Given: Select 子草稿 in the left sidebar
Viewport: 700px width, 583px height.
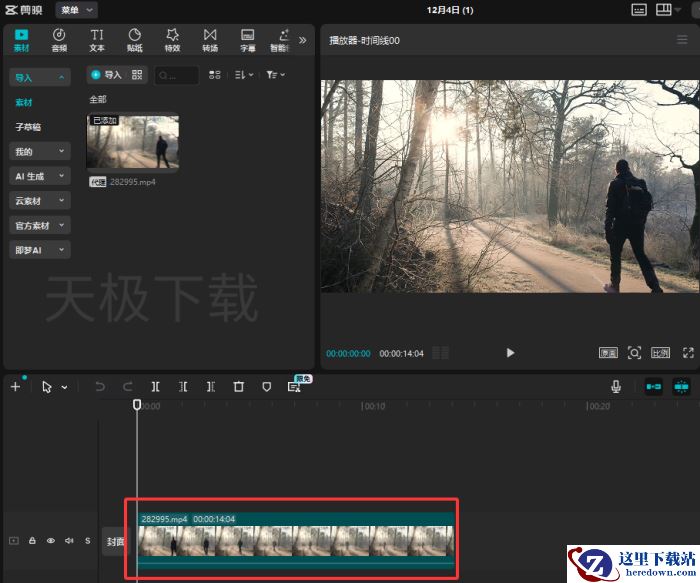Looking at the screenshot, I should (x=28, y=127).
